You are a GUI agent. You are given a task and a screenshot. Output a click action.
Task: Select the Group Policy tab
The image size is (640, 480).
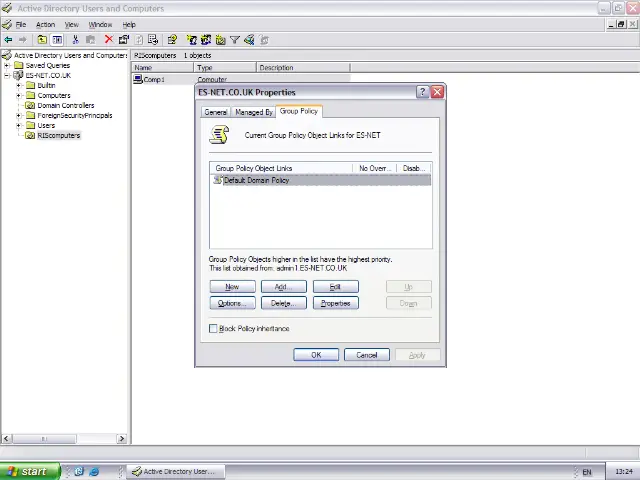(x=299, y=111)
